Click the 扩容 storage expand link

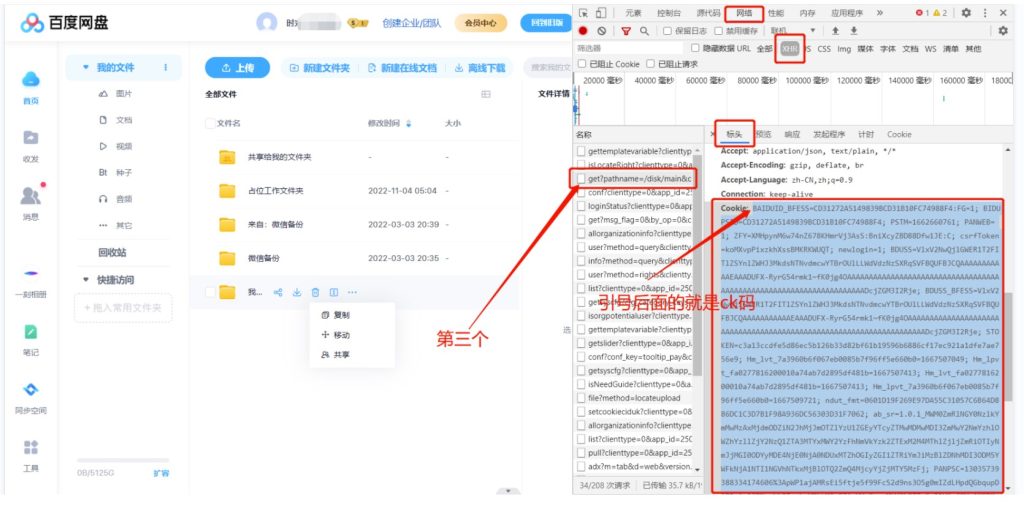coord(161,473)
